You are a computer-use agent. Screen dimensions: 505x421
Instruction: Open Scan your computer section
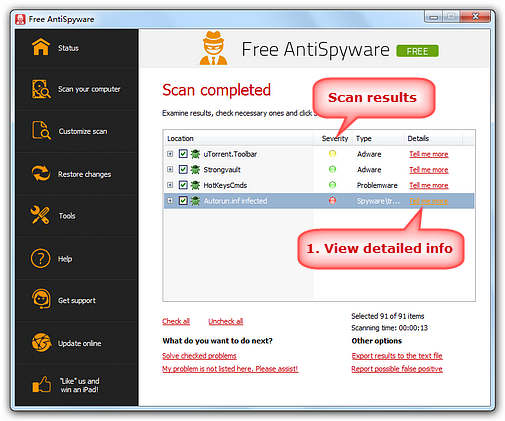point(77,89)
